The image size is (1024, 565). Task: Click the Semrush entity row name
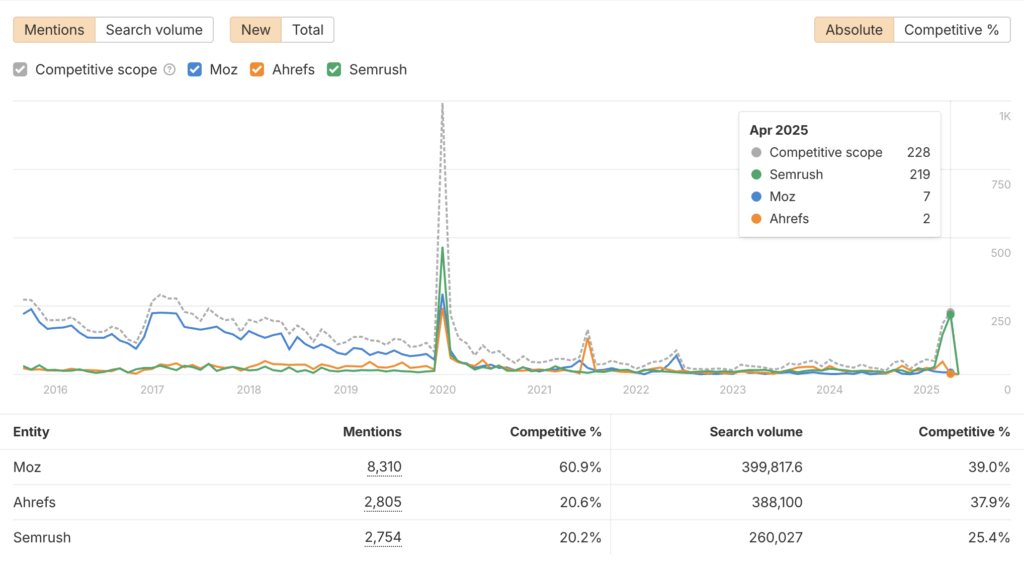coord(42,538)
